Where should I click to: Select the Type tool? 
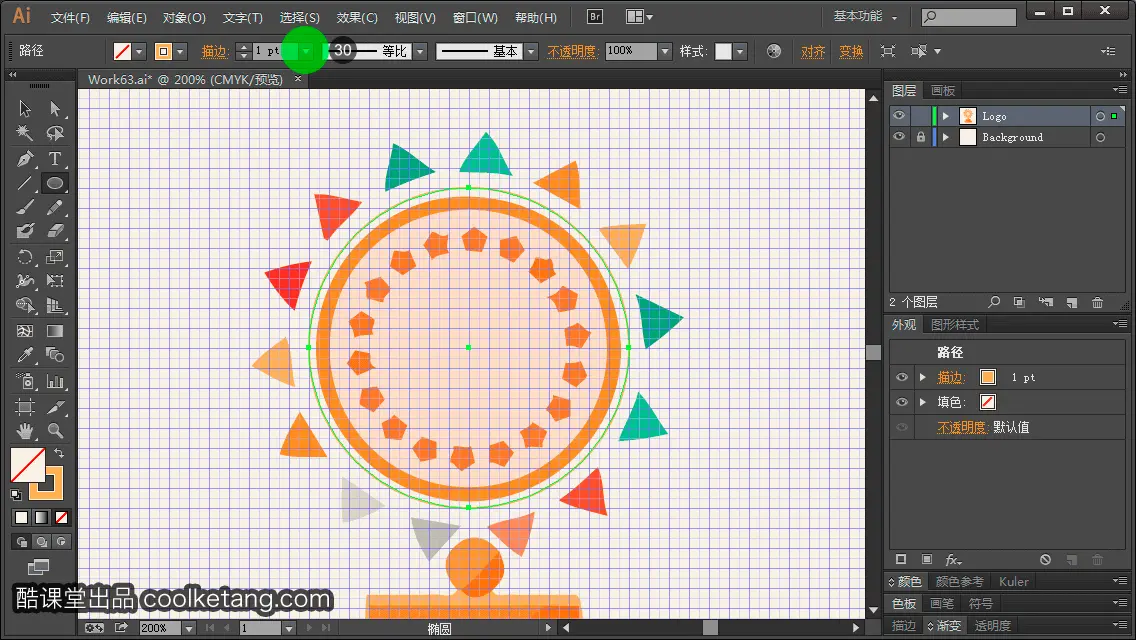pyautogui.click(x=55, y=158)
